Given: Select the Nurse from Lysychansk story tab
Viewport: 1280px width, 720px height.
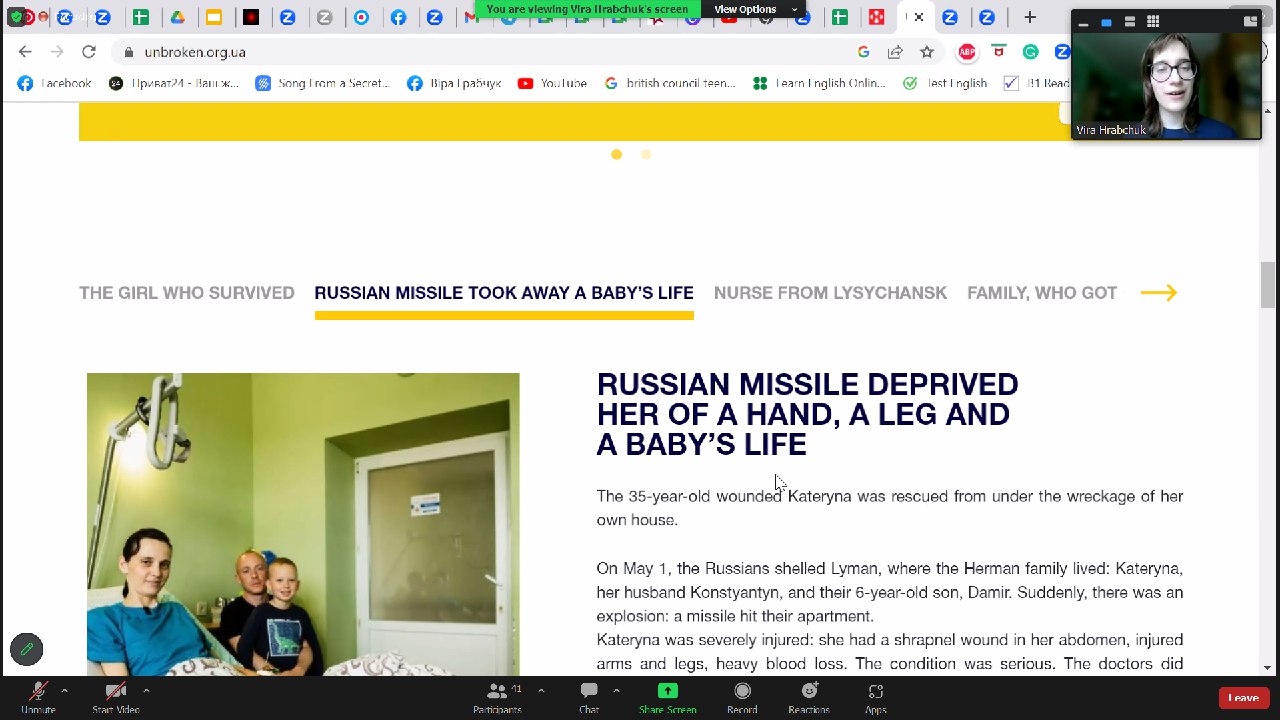Looking at the screenshot, I should 830,293.
